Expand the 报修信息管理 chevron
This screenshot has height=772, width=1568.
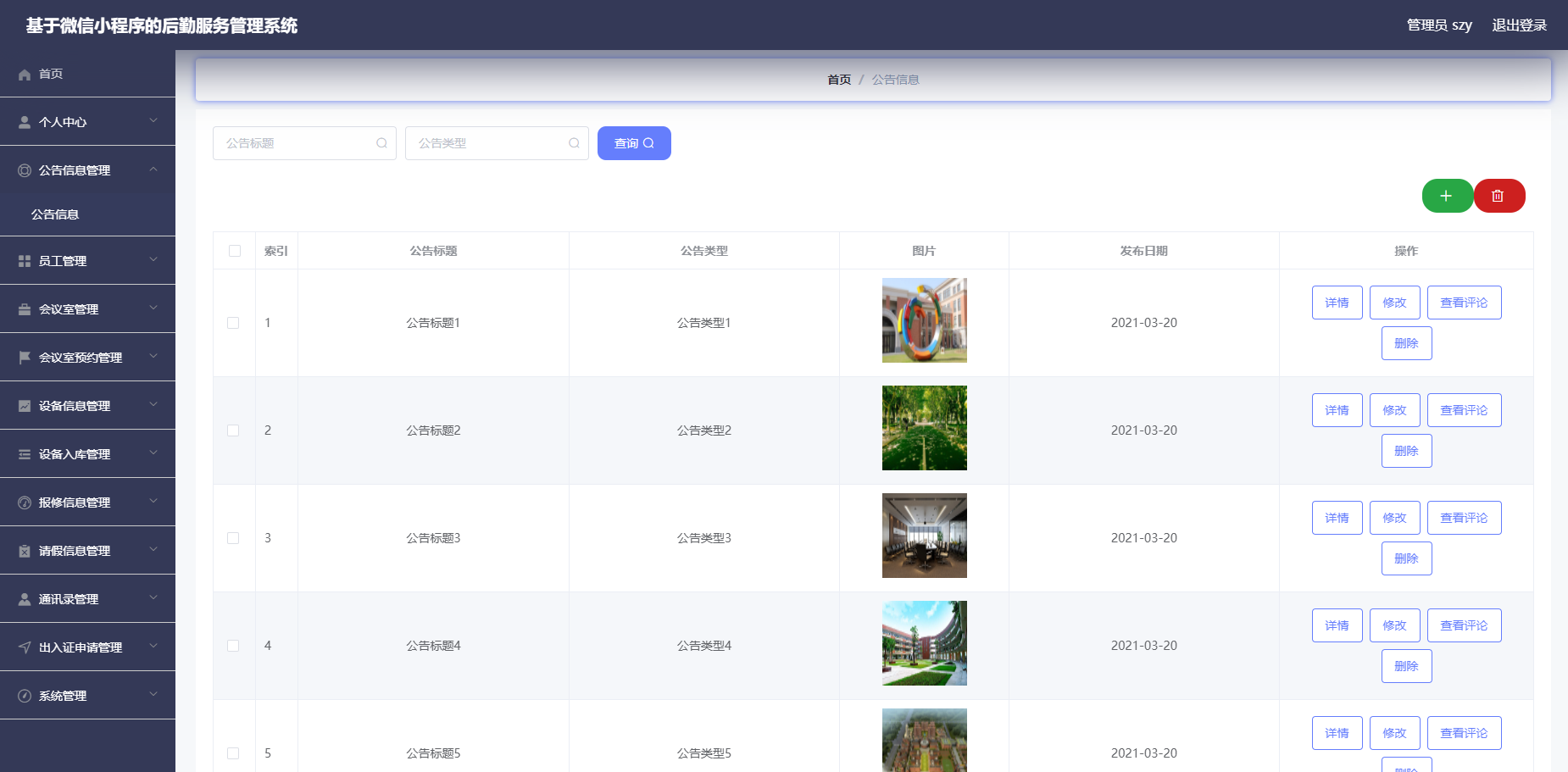tap(153, 502)
